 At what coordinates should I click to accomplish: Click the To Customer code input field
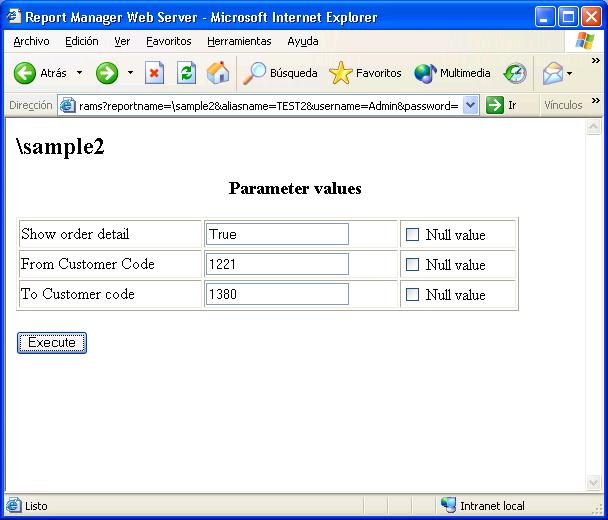click(277, 294)
